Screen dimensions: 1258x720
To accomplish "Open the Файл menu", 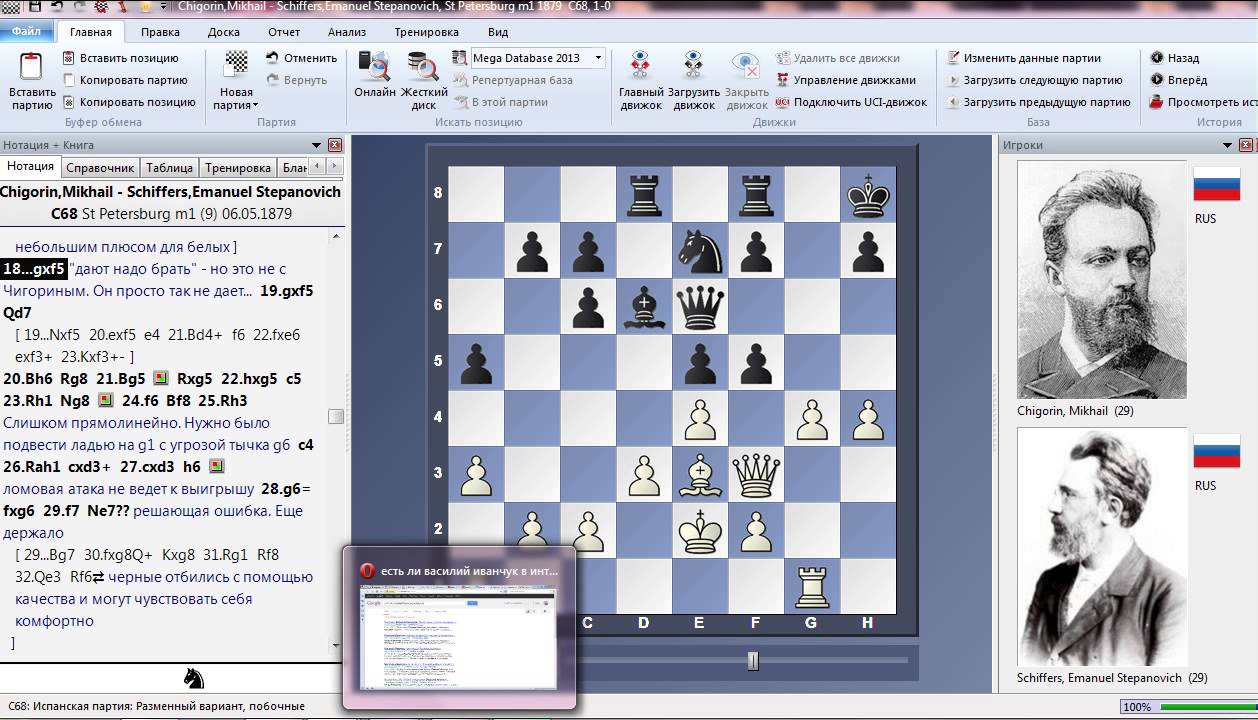I will pyautogui.click(x=26, y=32).
